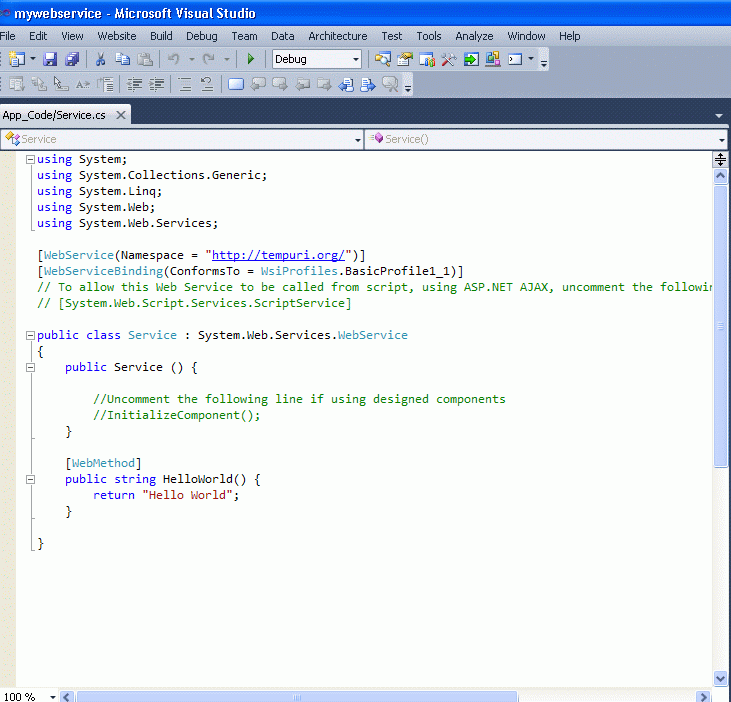
Task: Click the vertical scrollbar down arrow
Action: (x=720, y=677)
